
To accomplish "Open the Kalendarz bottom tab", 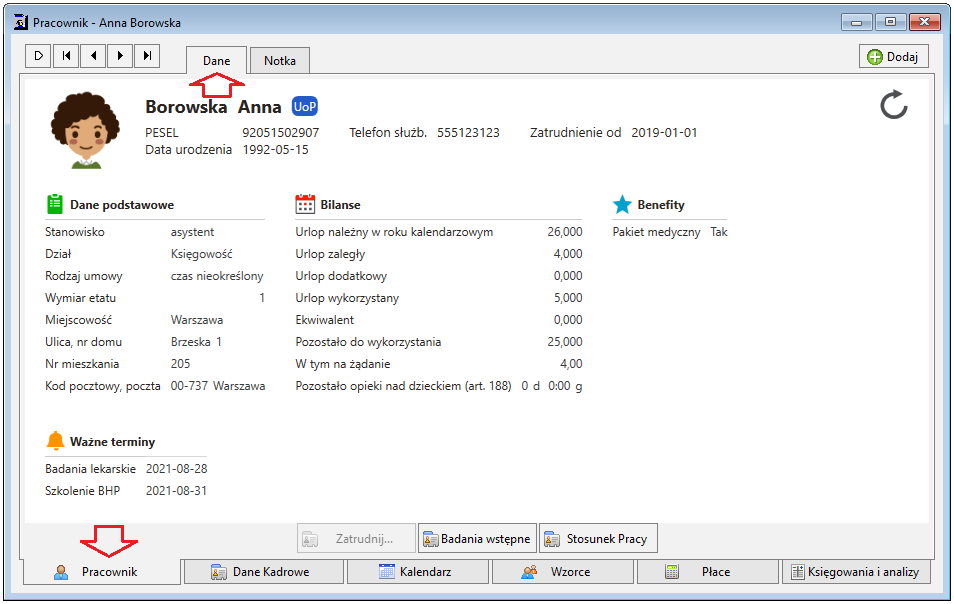I will 417,572.
